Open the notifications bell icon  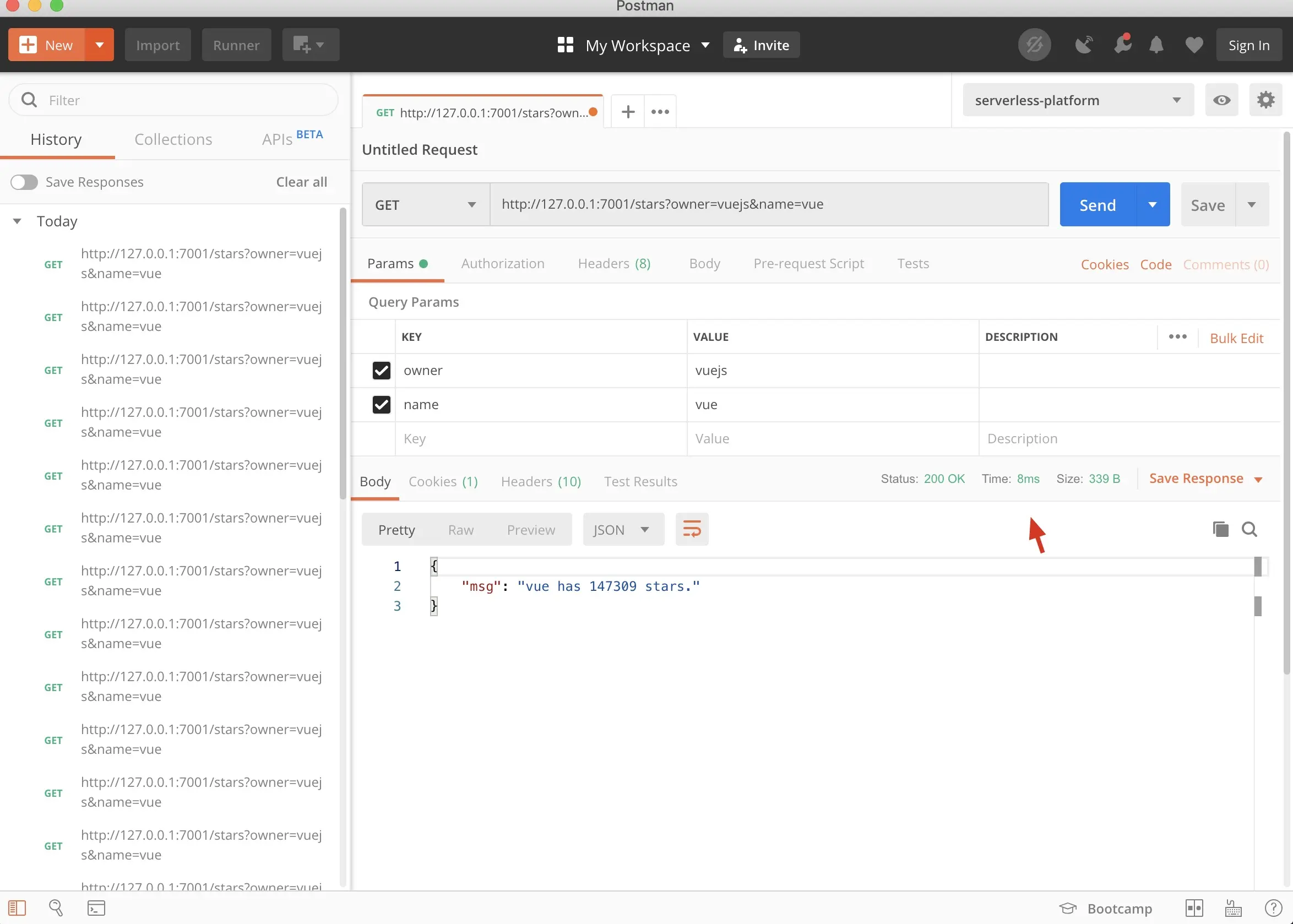1155,45
